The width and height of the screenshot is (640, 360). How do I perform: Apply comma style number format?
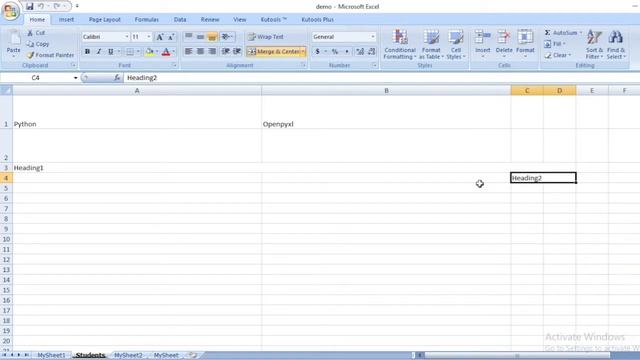pyautogui.click(x=347, y=52)
